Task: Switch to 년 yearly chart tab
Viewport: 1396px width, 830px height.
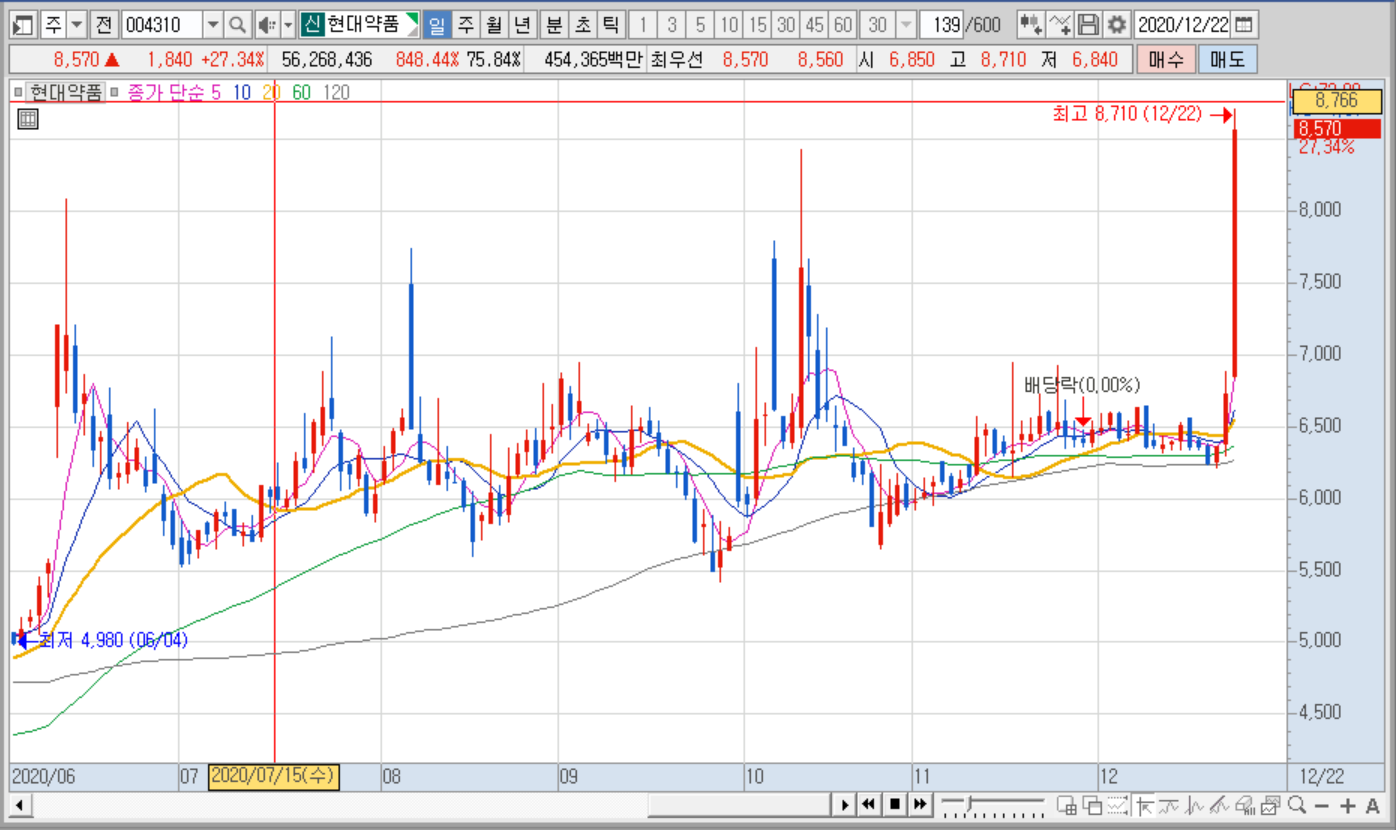Action: [x=521, y=25]
